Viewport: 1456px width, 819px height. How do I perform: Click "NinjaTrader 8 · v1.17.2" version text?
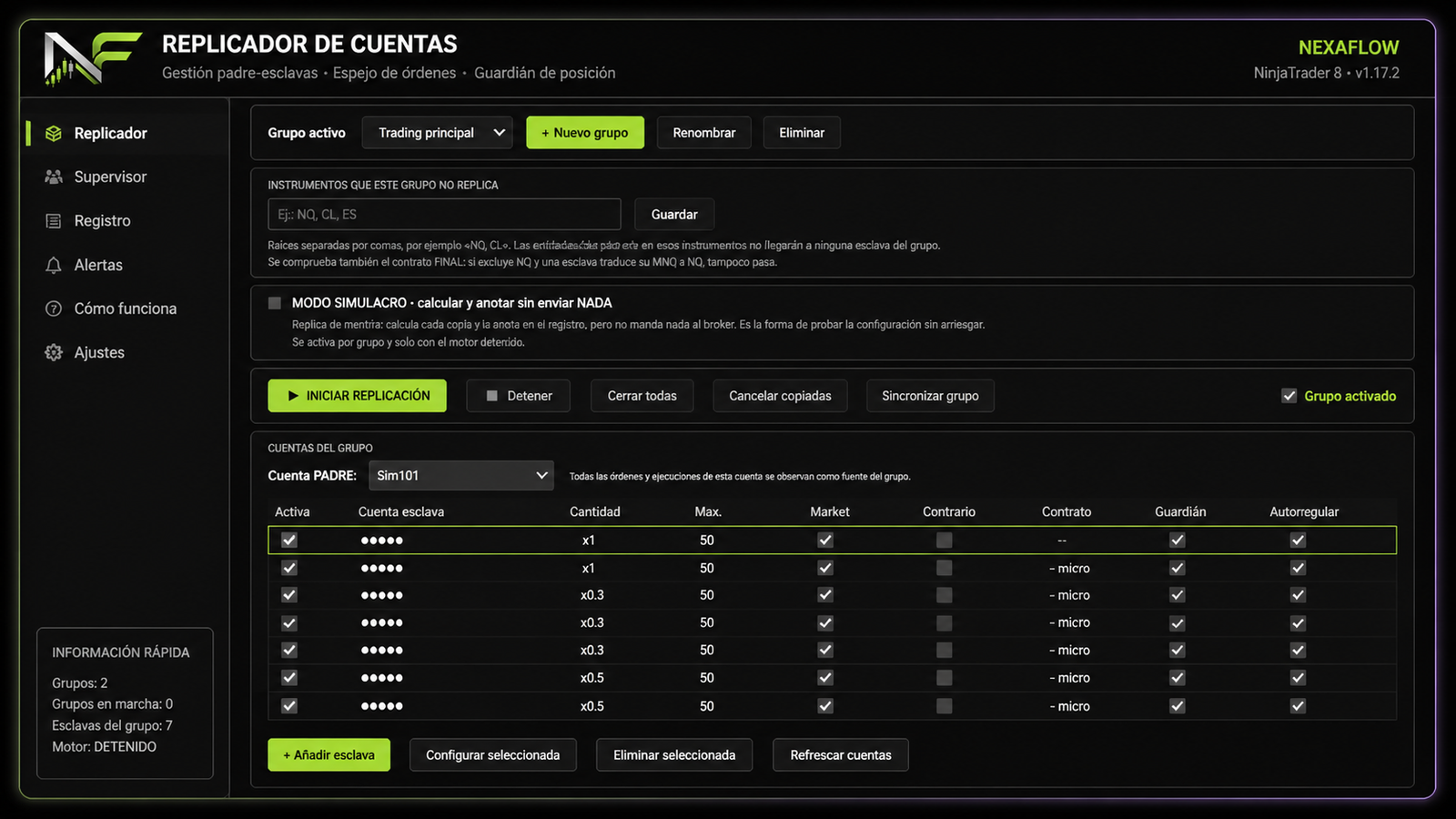click(x=1327, y=73)
